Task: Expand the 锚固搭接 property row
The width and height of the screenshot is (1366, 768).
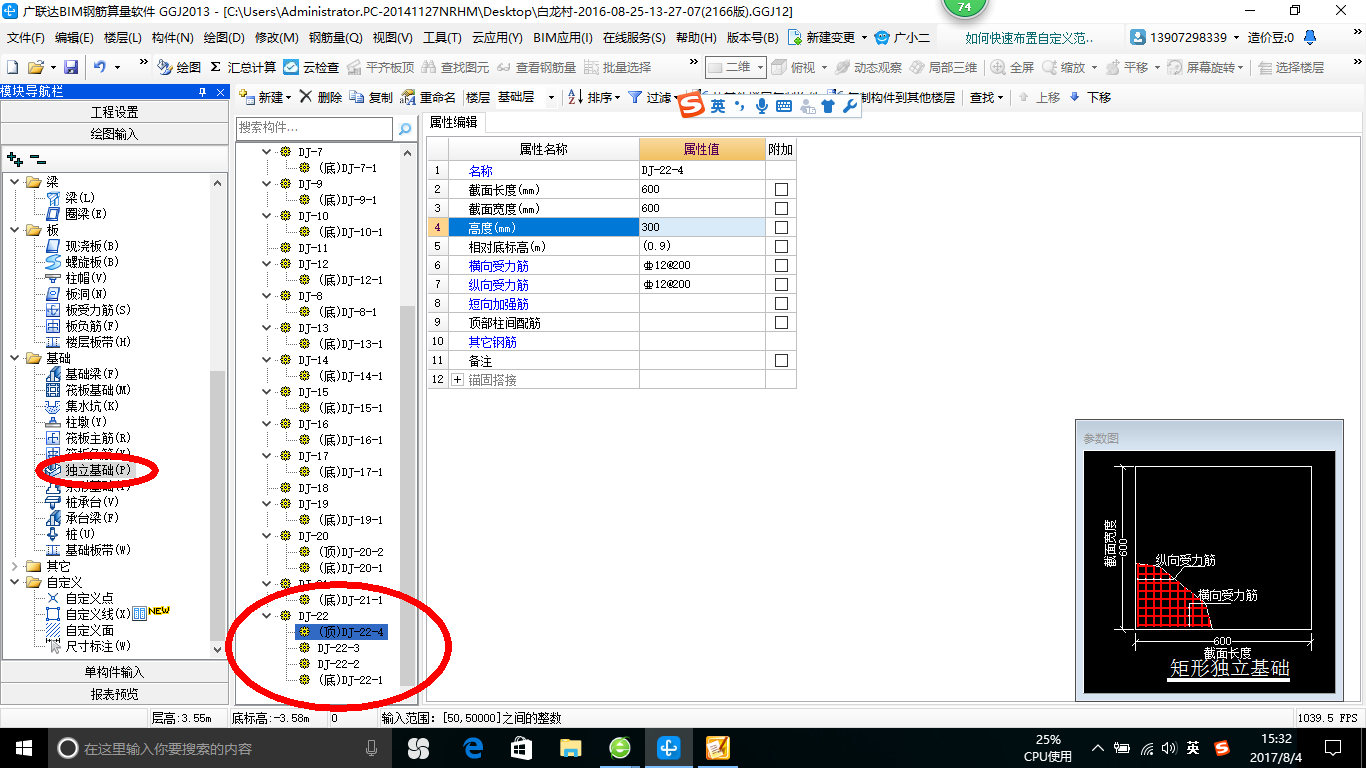Action: point(458,380)
